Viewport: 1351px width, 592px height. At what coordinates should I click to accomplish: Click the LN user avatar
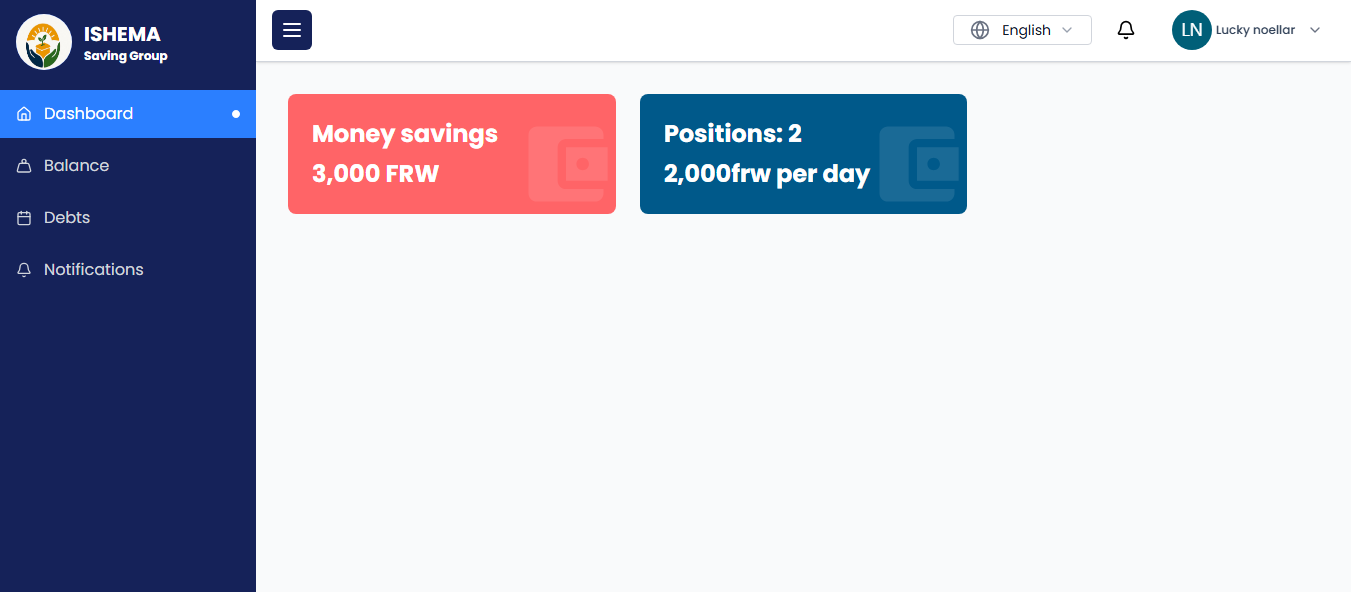(1191, 30)
